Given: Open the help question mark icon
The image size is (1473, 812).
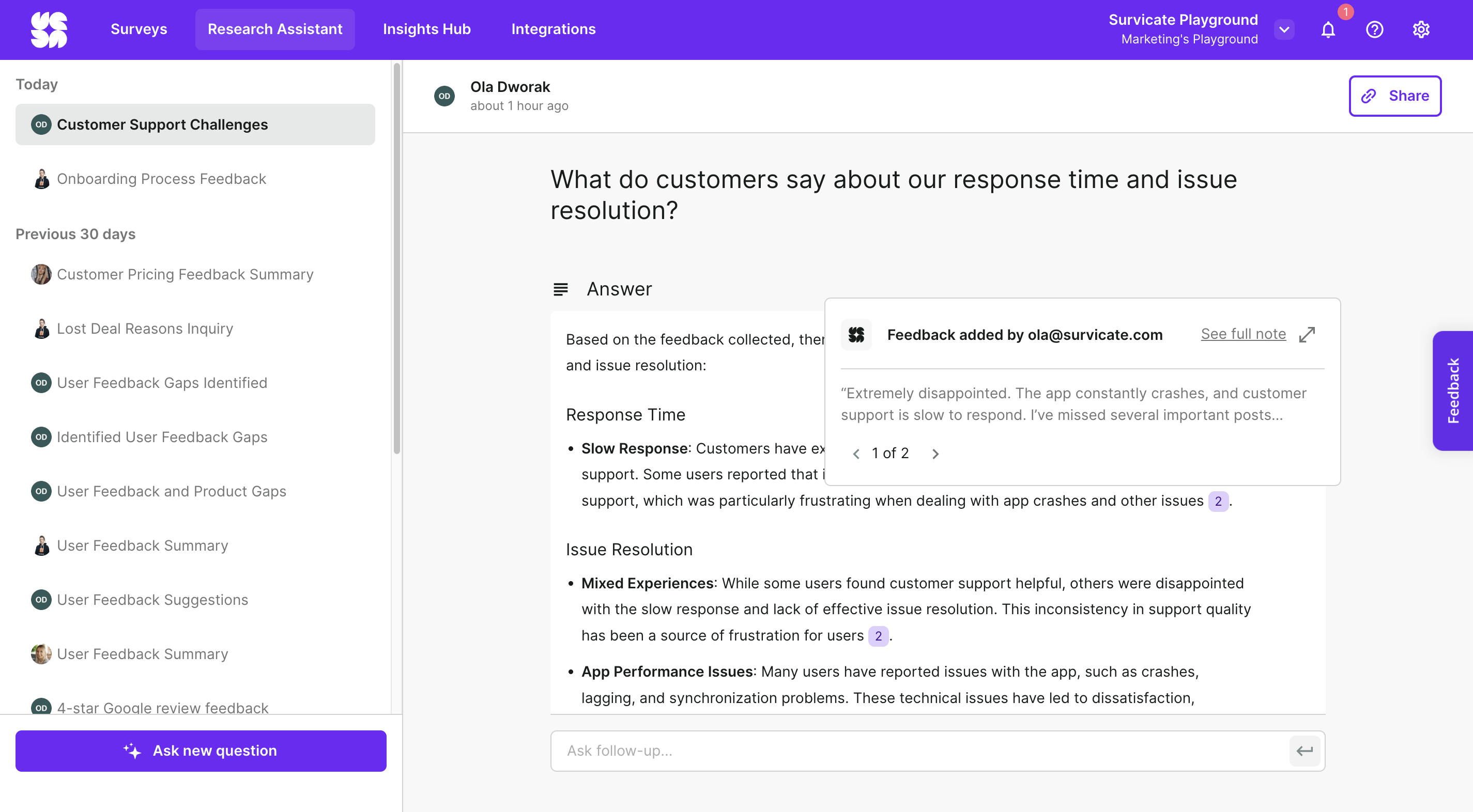Looking at the screenshot, I should [1375, 29].
